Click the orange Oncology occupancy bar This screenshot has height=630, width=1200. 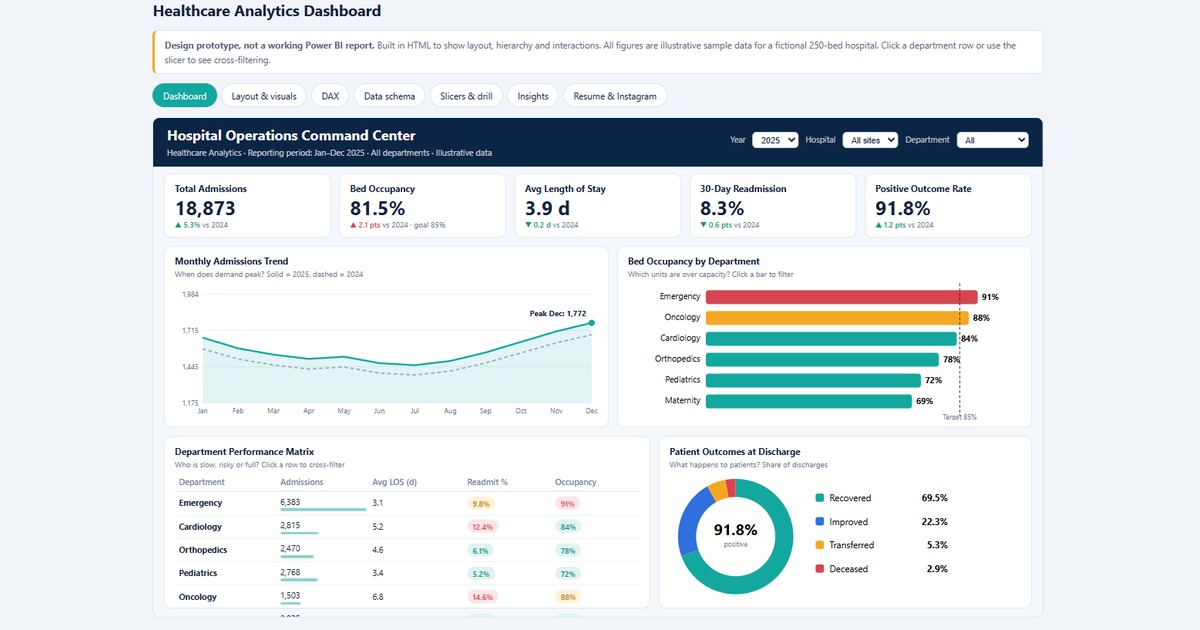pos(837,318)
